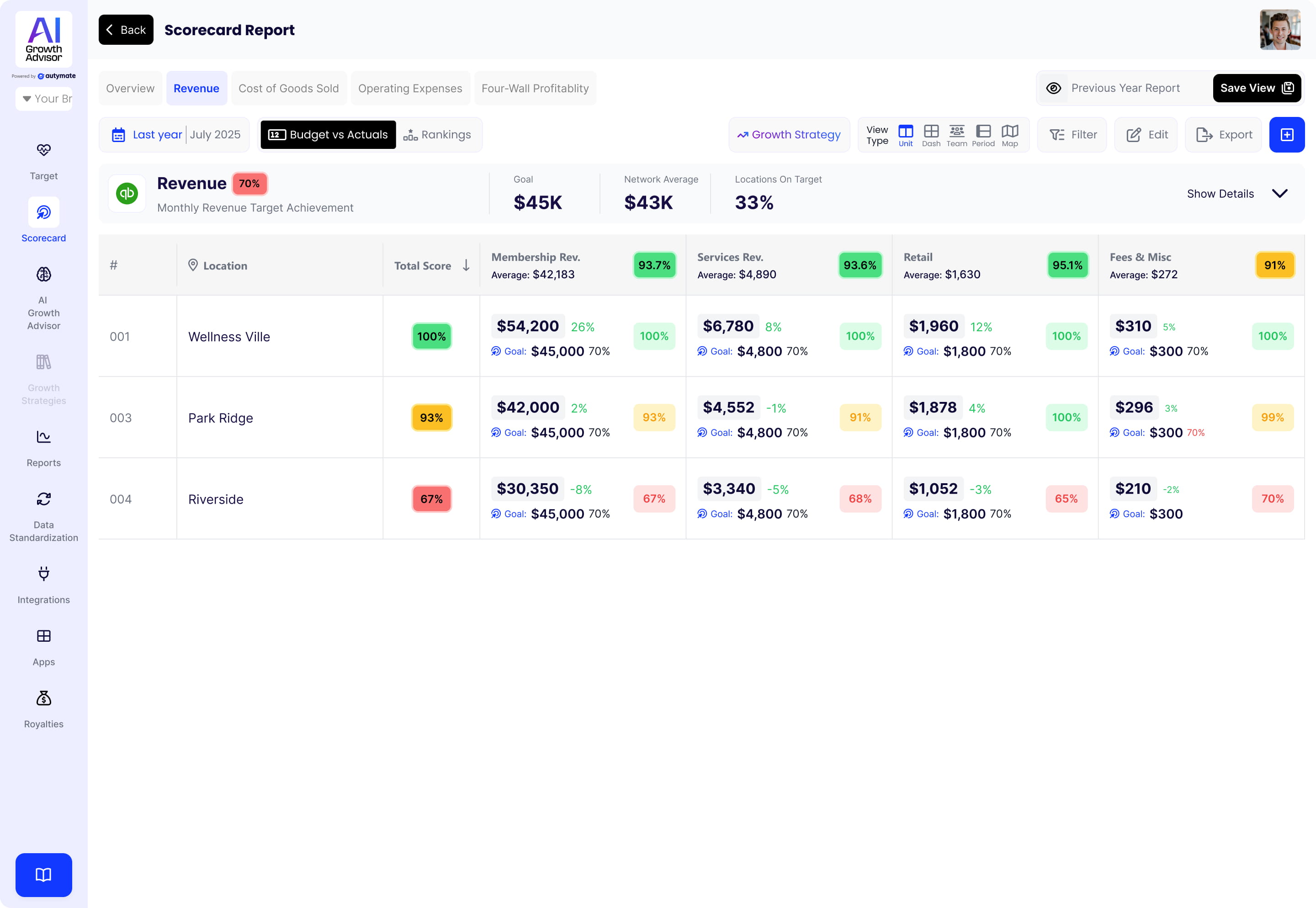Click the blue add view icon
Viewport: 1316px width, 908px height.
(1287, 135)
